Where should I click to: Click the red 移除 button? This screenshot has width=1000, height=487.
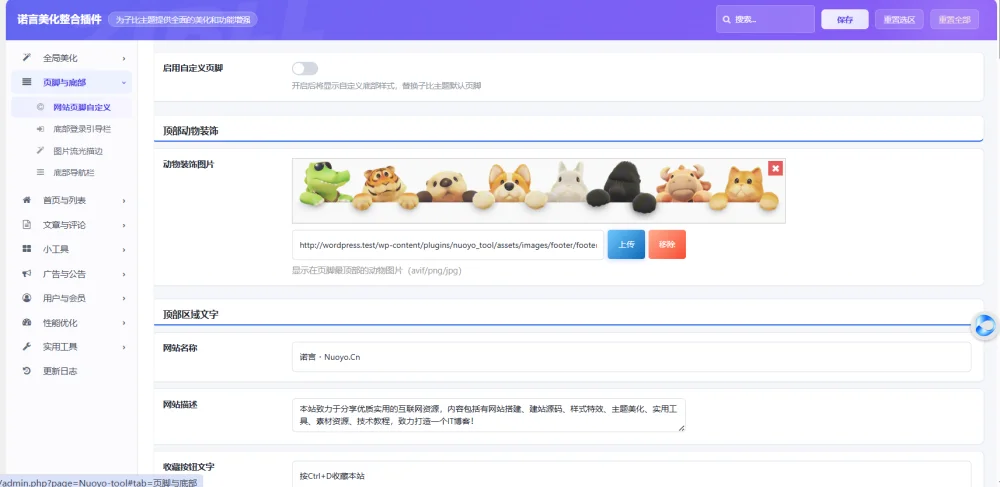pyautogui.click(x=667, y=245)
